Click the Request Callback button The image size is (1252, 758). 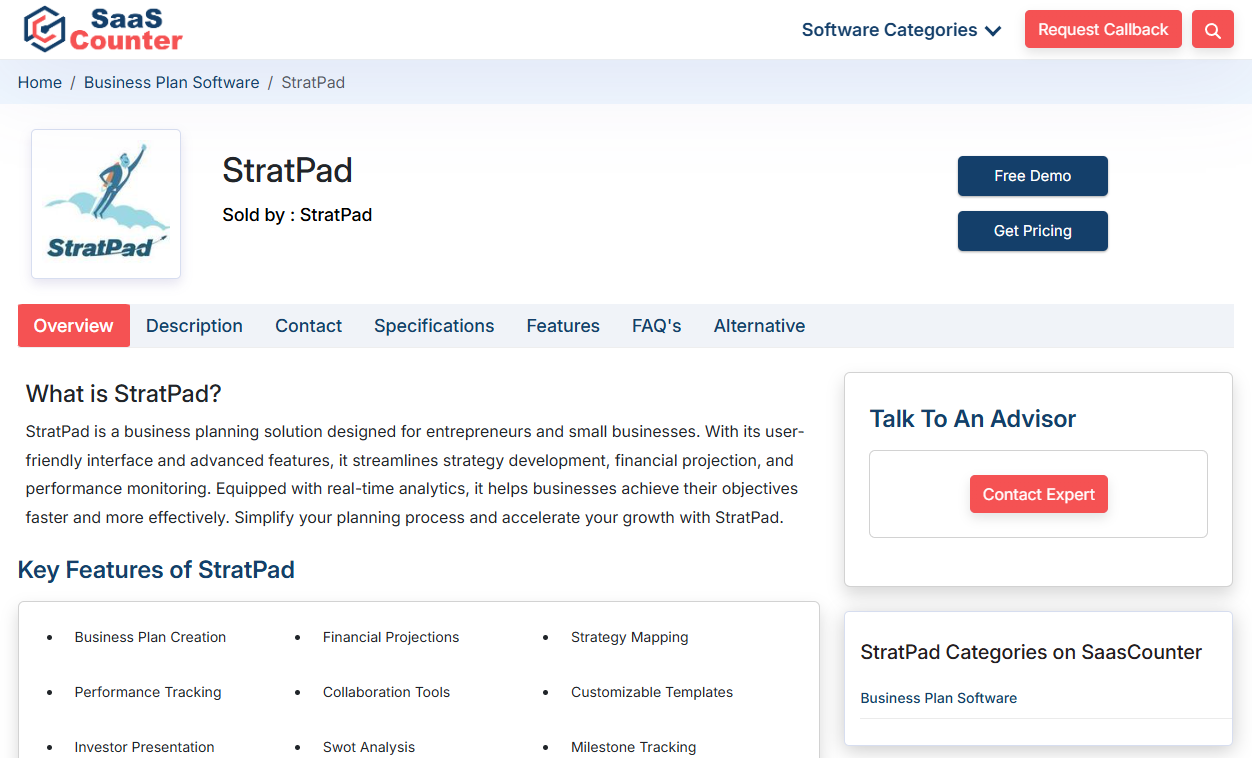point(1103,30)
